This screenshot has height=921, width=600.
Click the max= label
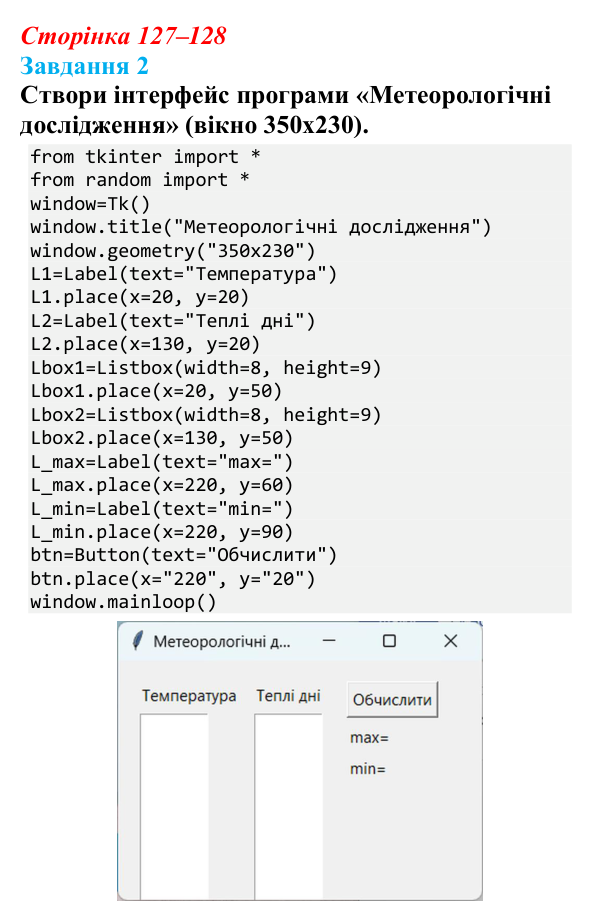pos(369,738)
